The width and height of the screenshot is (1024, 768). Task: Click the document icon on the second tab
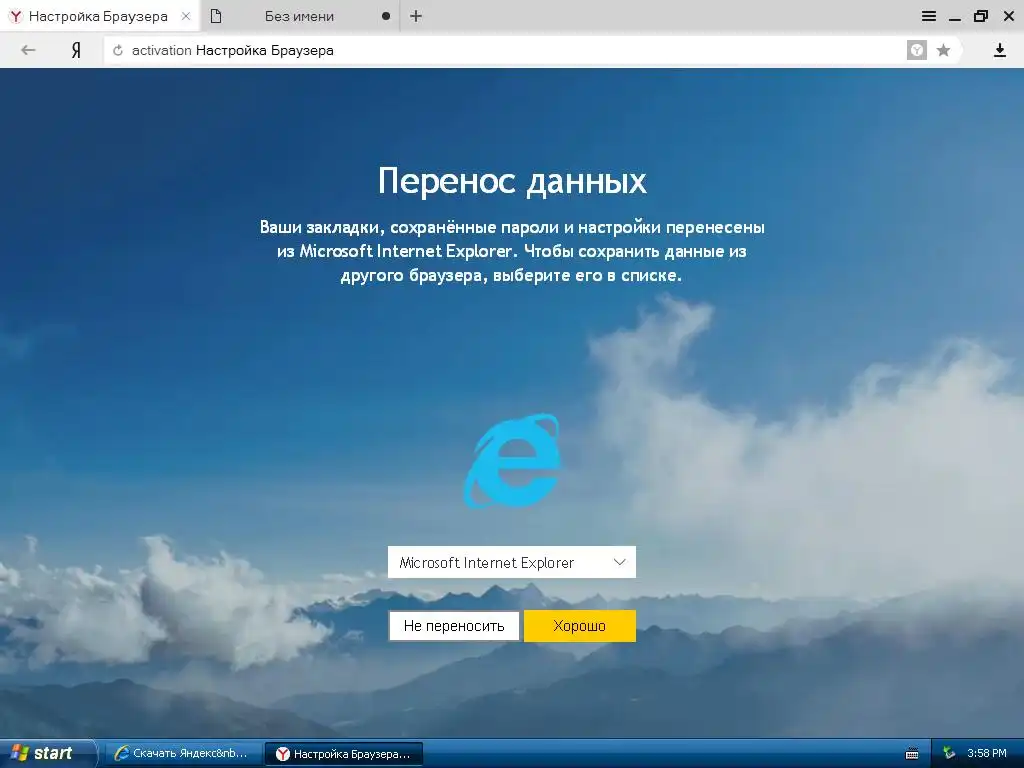tap(216, 16)
